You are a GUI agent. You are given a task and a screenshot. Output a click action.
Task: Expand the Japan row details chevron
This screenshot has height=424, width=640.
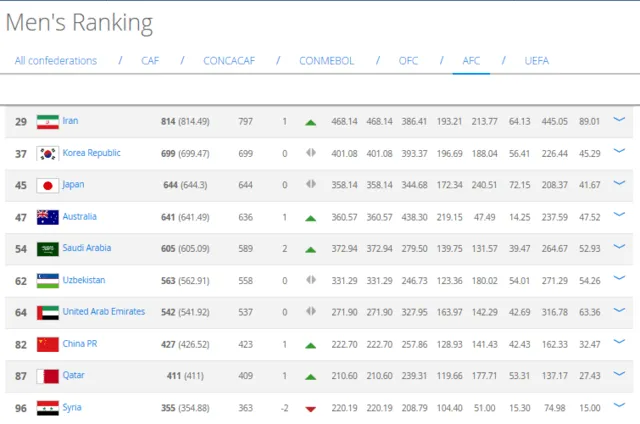click(x=619, y=183)
